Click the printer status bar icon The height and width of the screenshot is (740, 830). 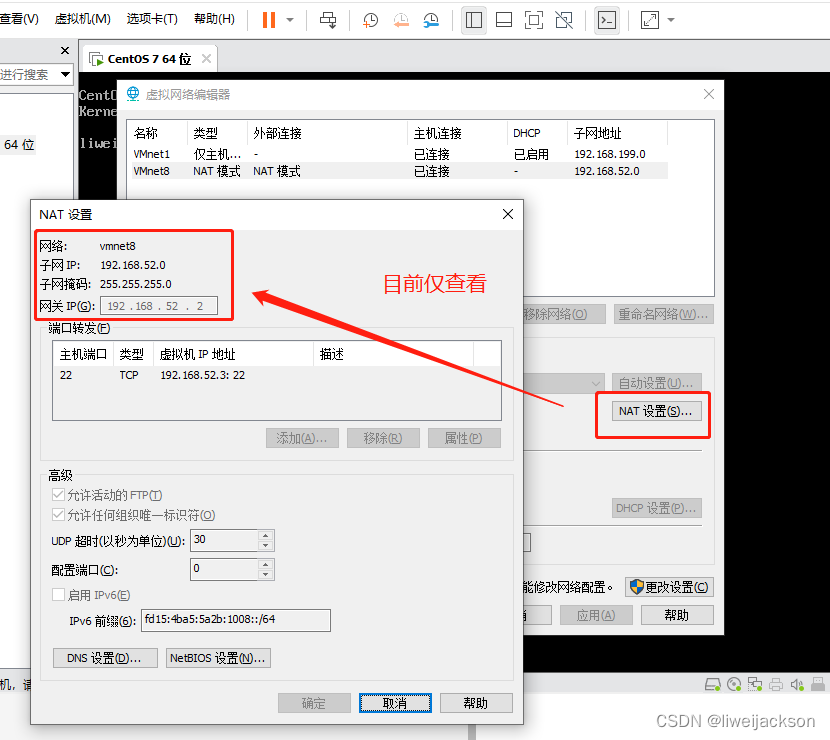coord(776,684)
